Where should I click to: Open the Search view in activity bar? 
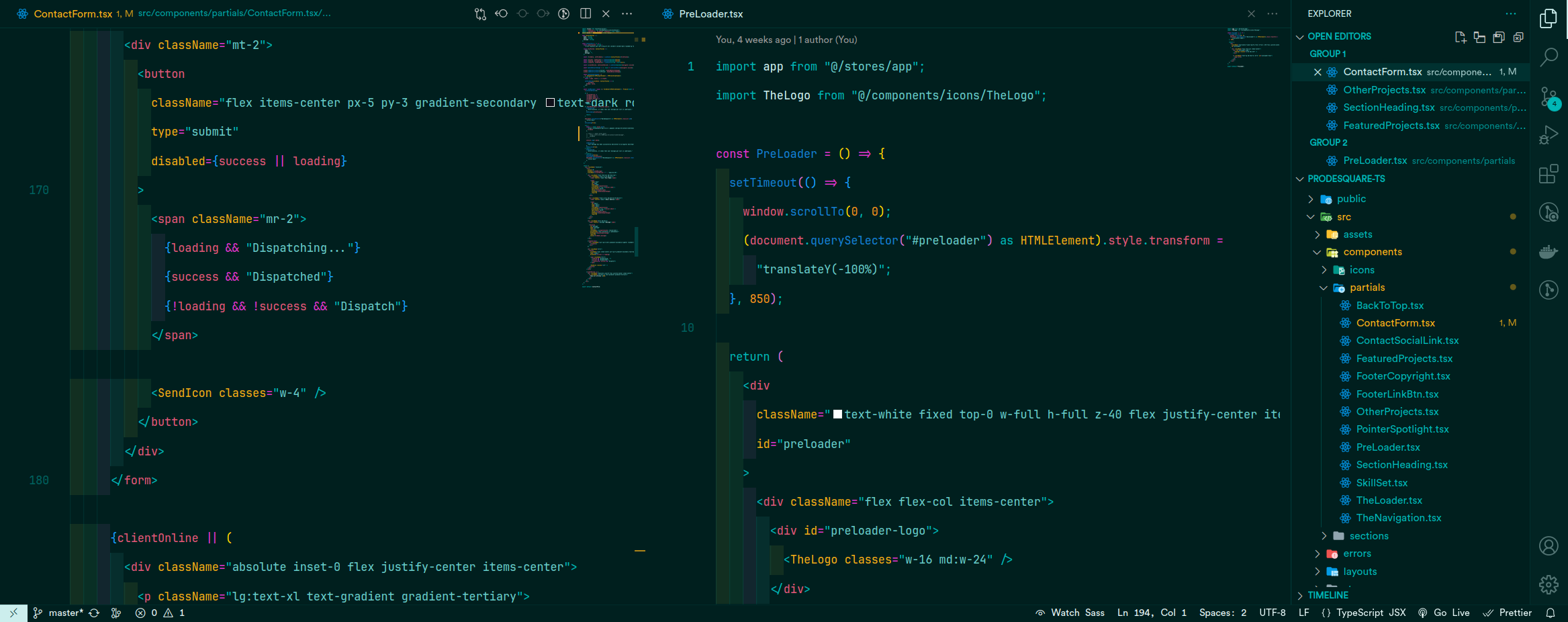tap(1549, 57)
